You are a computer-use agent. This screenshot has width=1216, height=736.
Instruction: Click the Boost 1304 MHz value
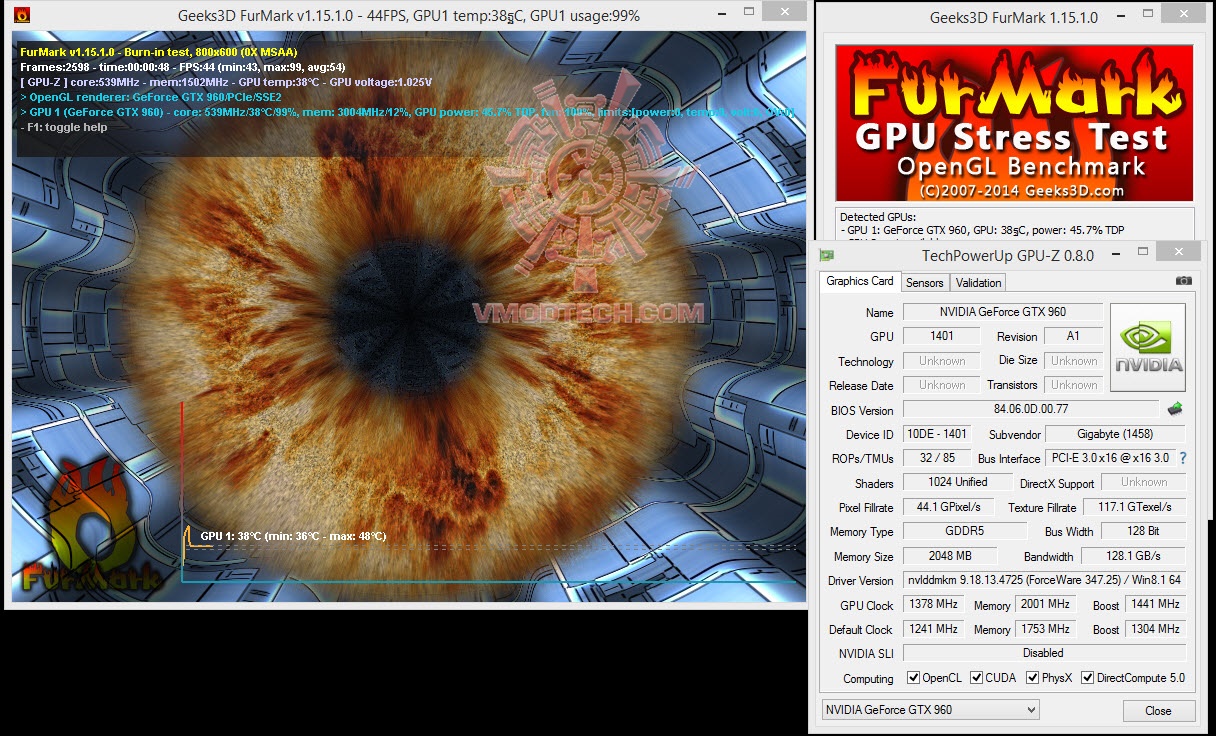pyautogui.click(x=1156, y=629)
